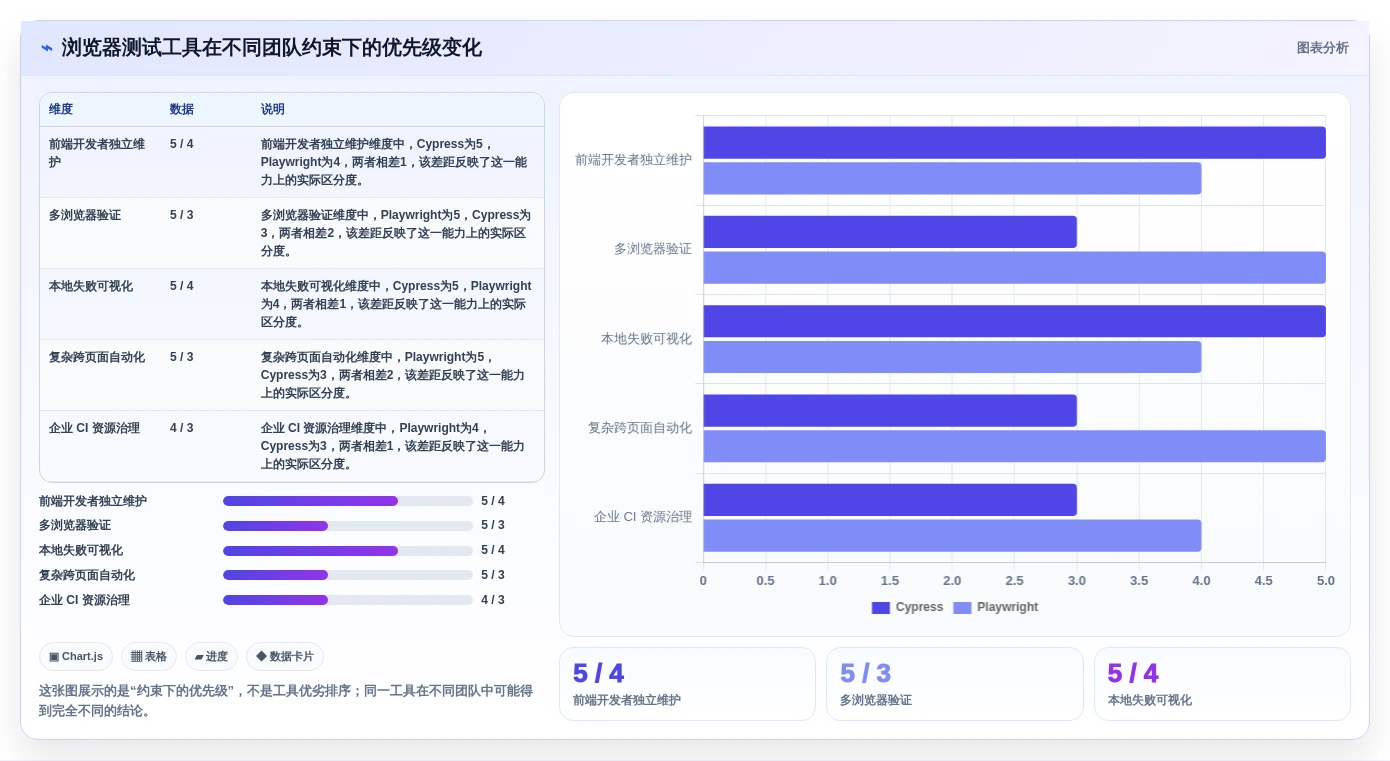
Task: Click the footnote text about 约束下的优先级
Action: (x=286, y=701)
